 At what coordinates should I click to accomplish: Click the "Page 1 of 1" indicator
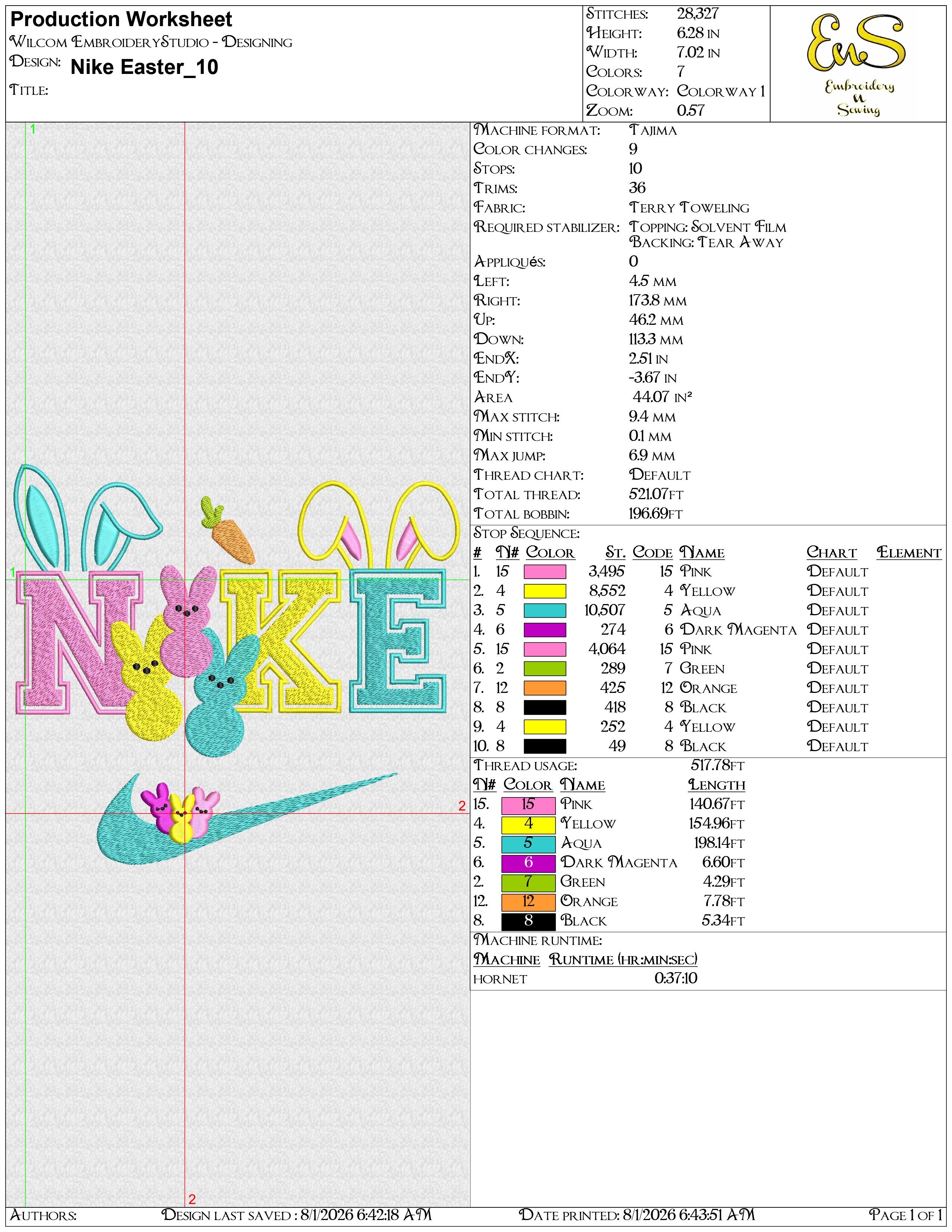(x=905, y=1214)
